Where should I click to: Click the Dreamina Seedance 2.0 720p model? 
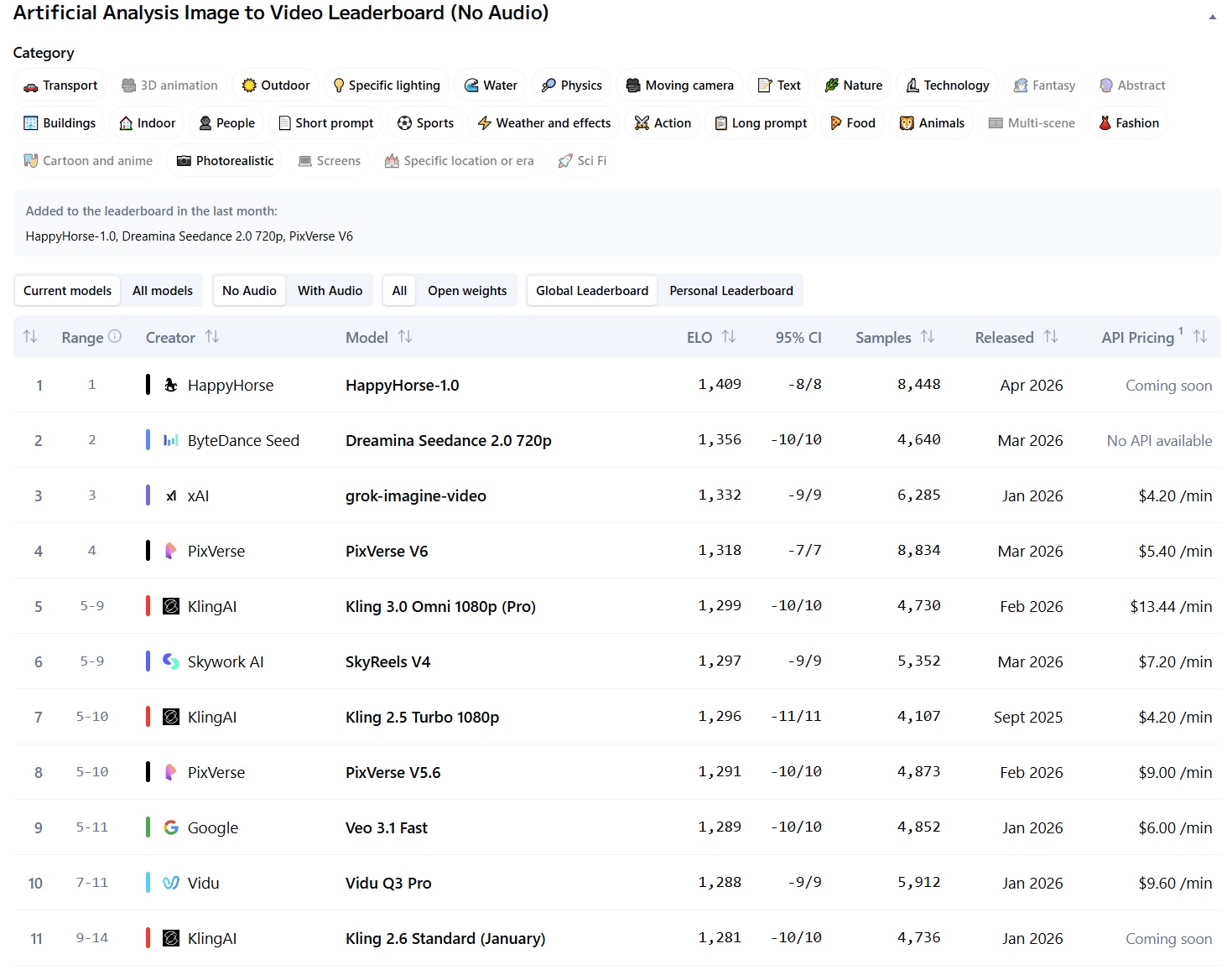449,441
